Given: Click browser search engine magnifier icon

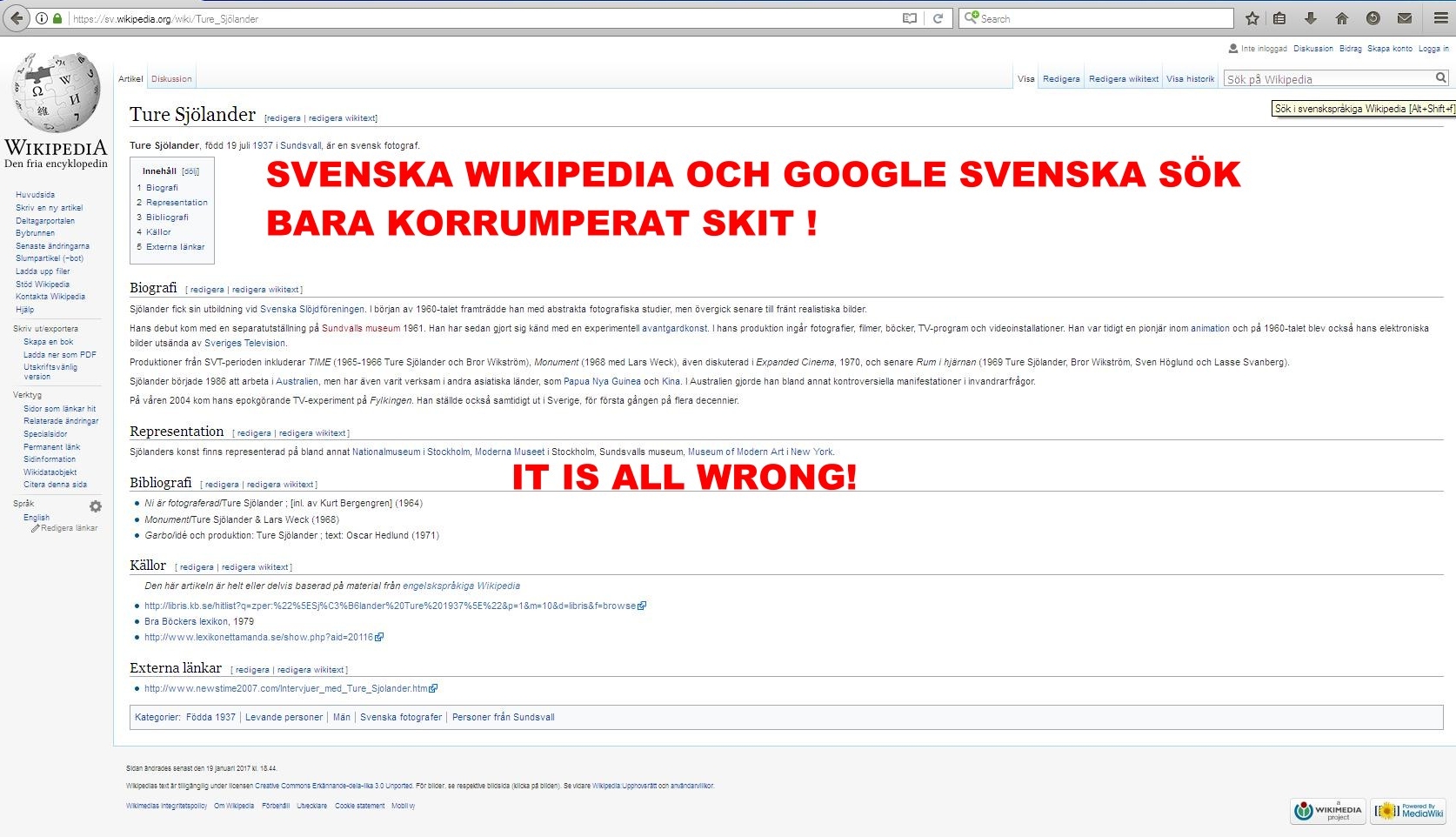Looking at the screenshot, I should (971, 18).
